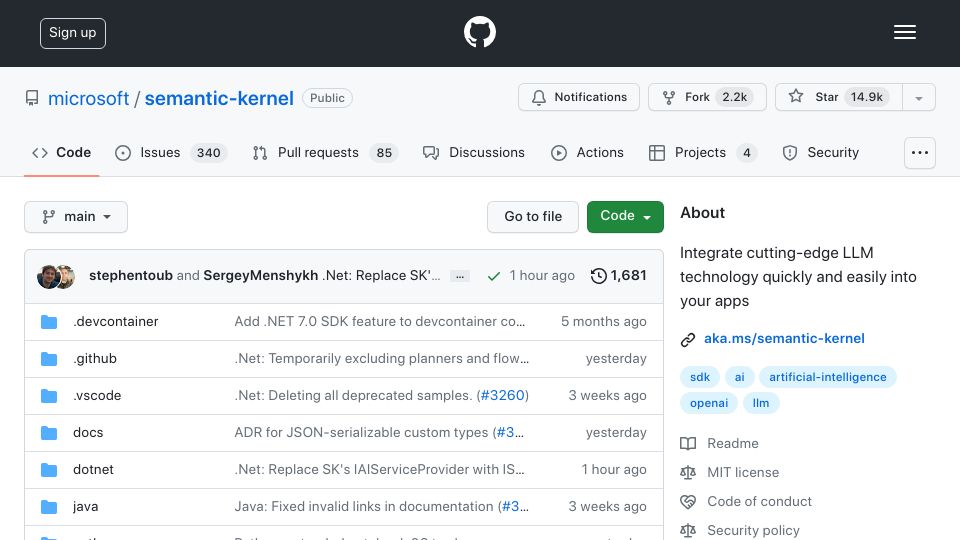Open the .vscode folder

97,396
